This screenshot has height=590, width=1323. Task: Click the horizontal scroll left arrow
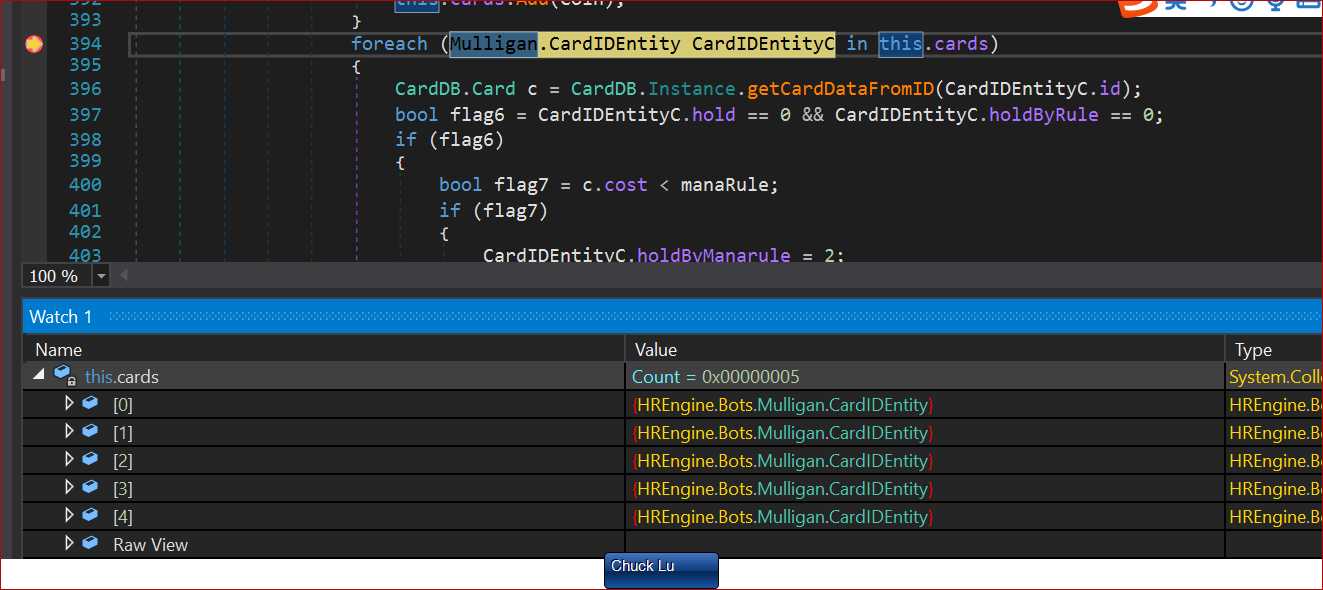tap(124, 275)
